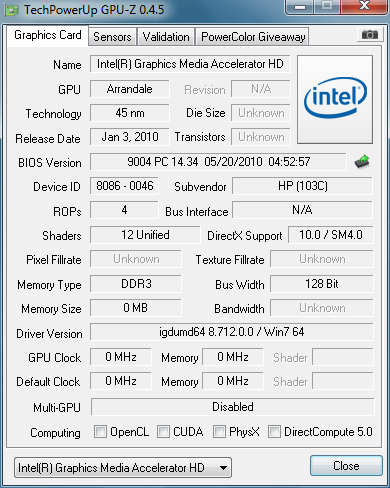The height and width of the screenshot is (488, 390).
Task: Expand the graphics adapter selection dropdown
Action: tap(123, 467)
